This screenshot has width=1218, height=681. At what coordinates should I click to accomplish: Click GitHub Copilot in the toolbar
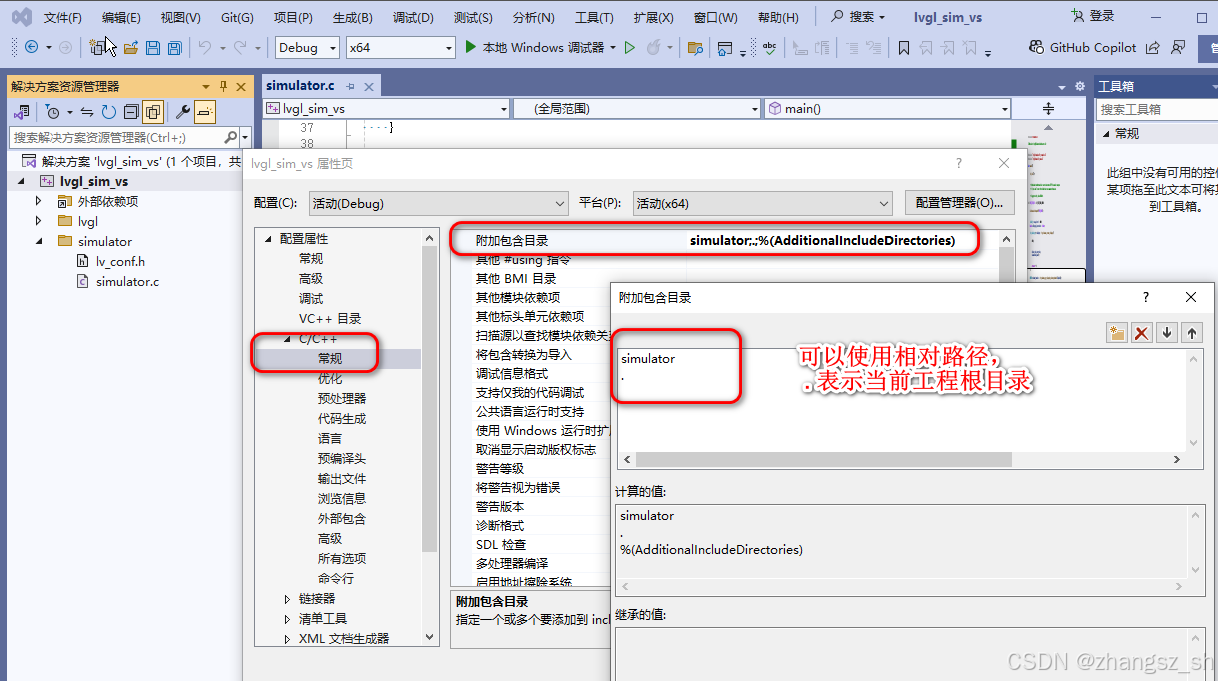pos(1083,47)
